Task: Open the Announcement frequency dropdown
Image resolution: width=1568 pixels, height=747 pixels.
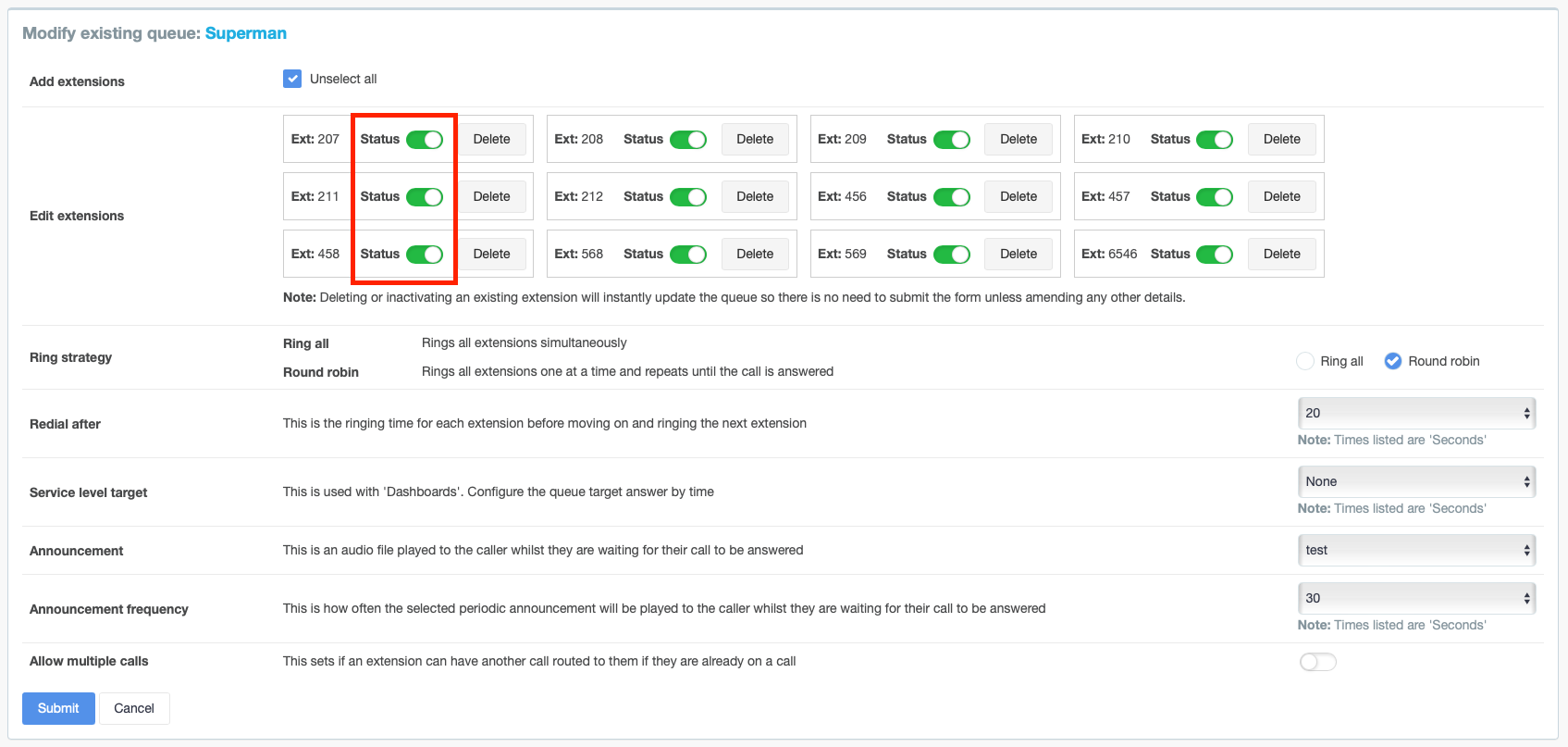Action: point(1416,598)
